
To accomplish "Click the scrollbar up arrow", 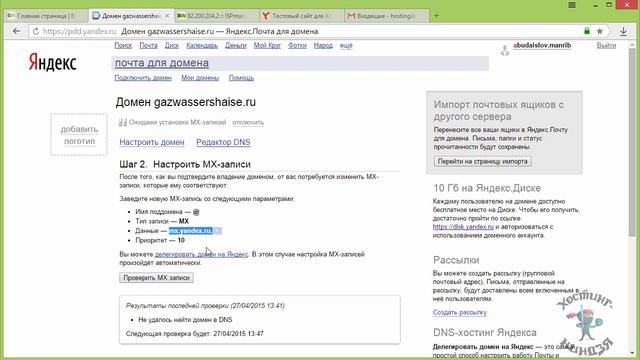I will 632,44.
